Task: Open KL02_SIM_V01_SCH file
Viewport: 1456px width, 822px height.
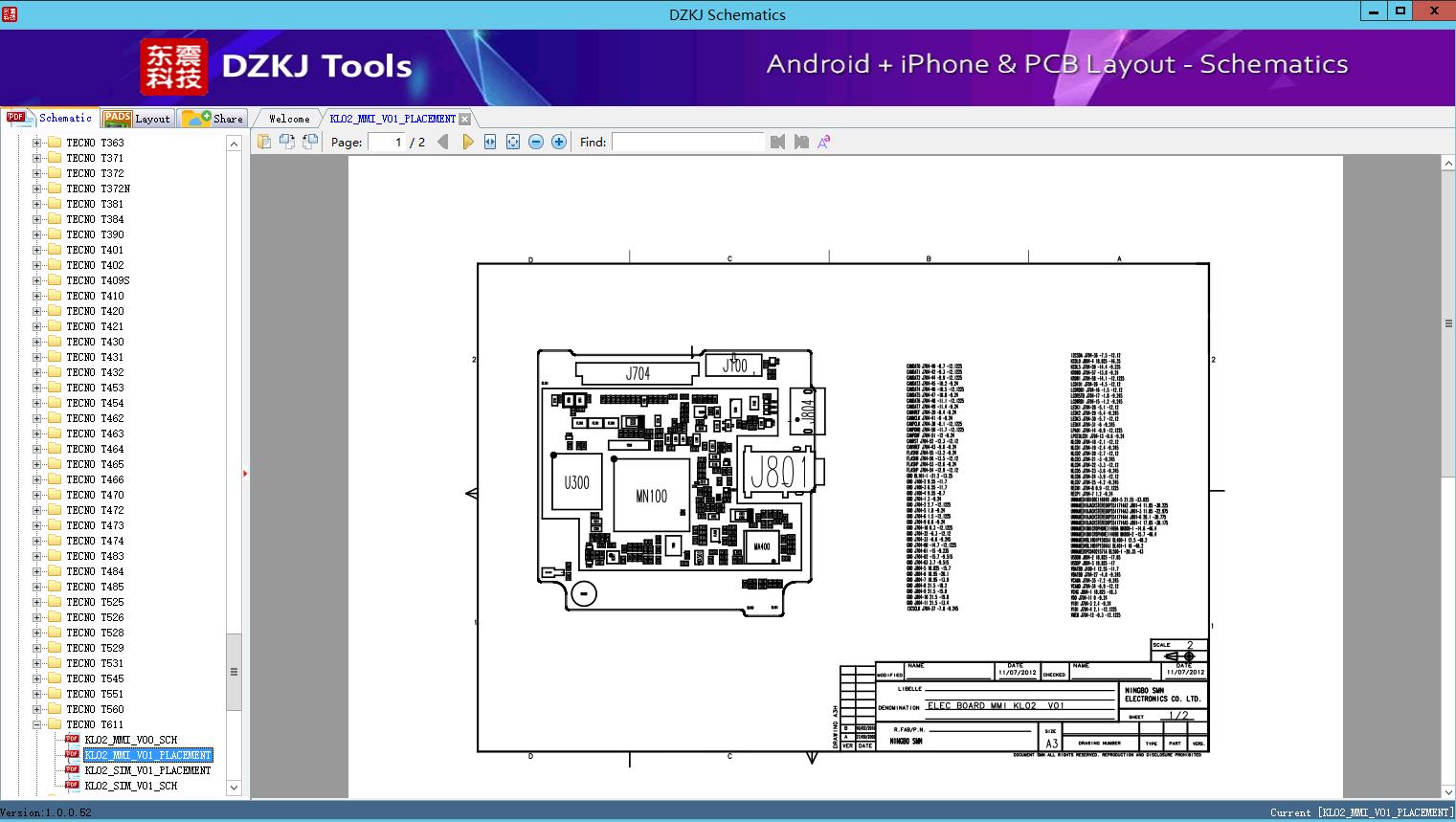Action: (x=130, y=786)
